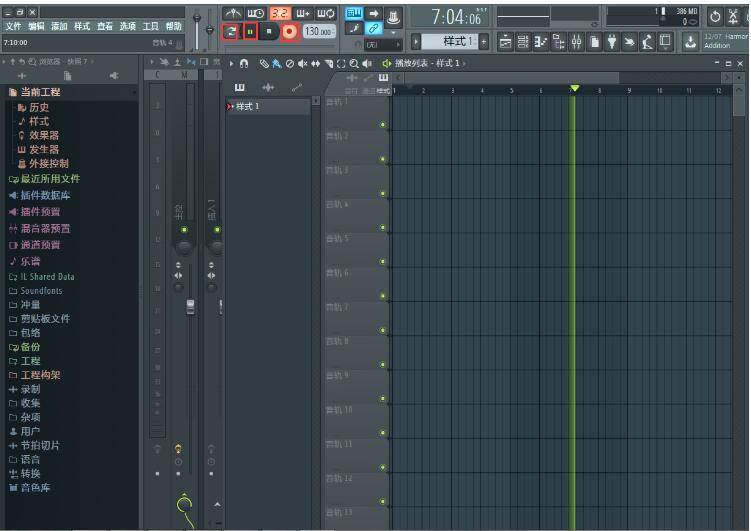Click the one-click audio recording scissors icon
This screenshot has width=751, height=531.
[733, 17]
